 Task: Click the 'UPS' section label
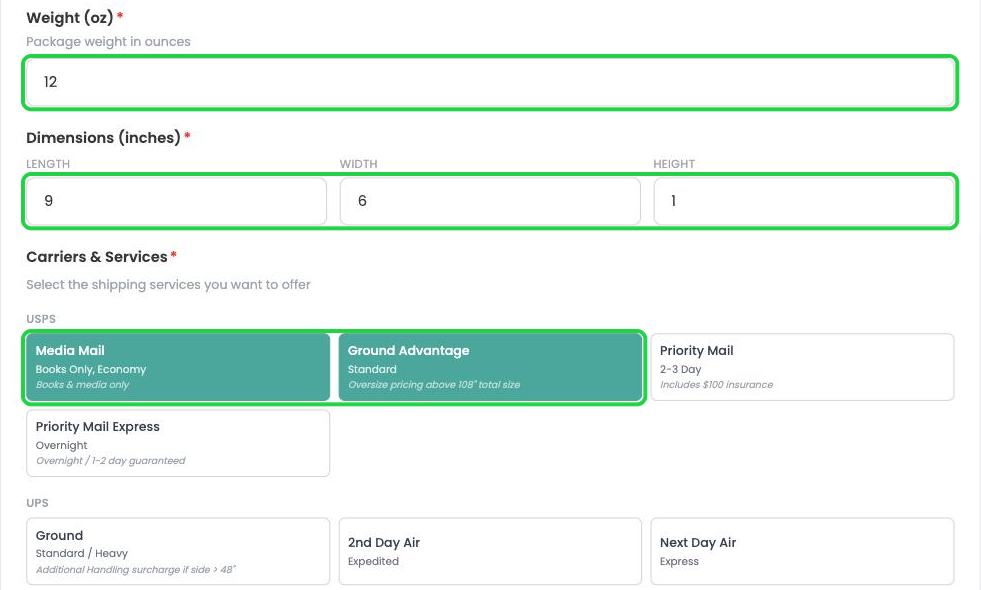pyautogui.click(x=37, y=503)
